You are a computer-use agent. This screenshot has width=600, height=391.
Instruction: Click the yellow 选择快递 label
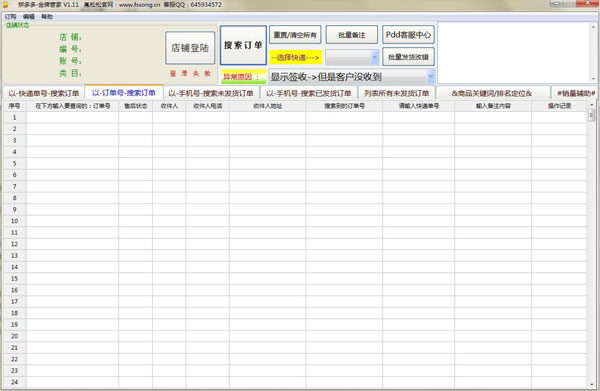coord(295,57)
